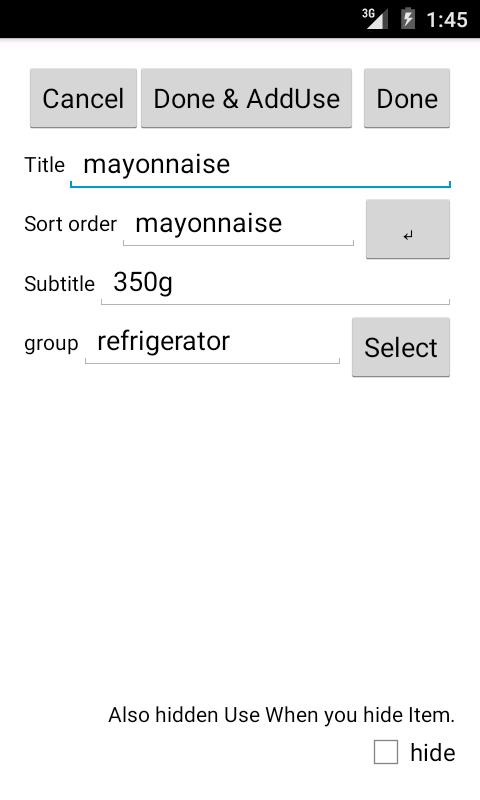Toggle the hide checkbox
The width and height of the screenshot is (480, 800).
(386, 752)
